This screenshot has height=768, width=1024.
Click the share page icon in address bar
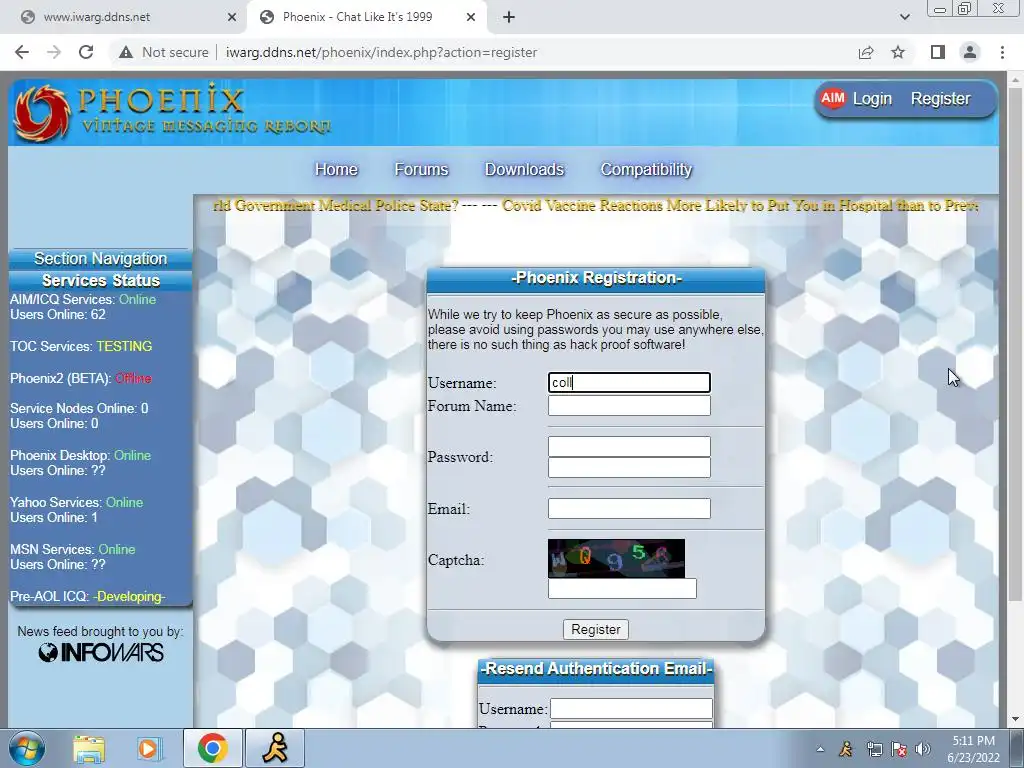(x=866, y=52)
